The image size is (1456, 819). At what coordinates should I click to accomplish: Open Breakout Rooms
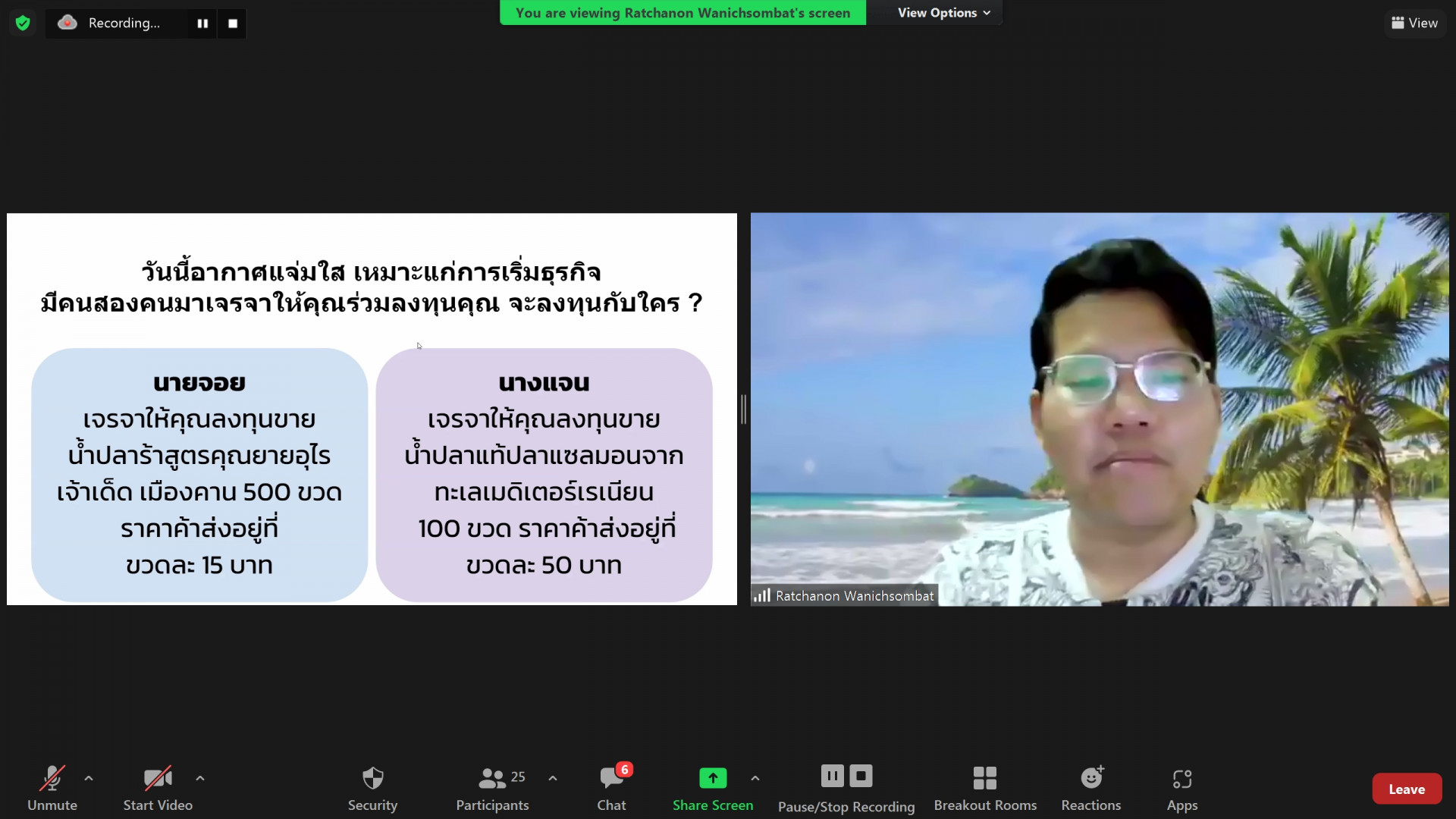pos(985,788)
